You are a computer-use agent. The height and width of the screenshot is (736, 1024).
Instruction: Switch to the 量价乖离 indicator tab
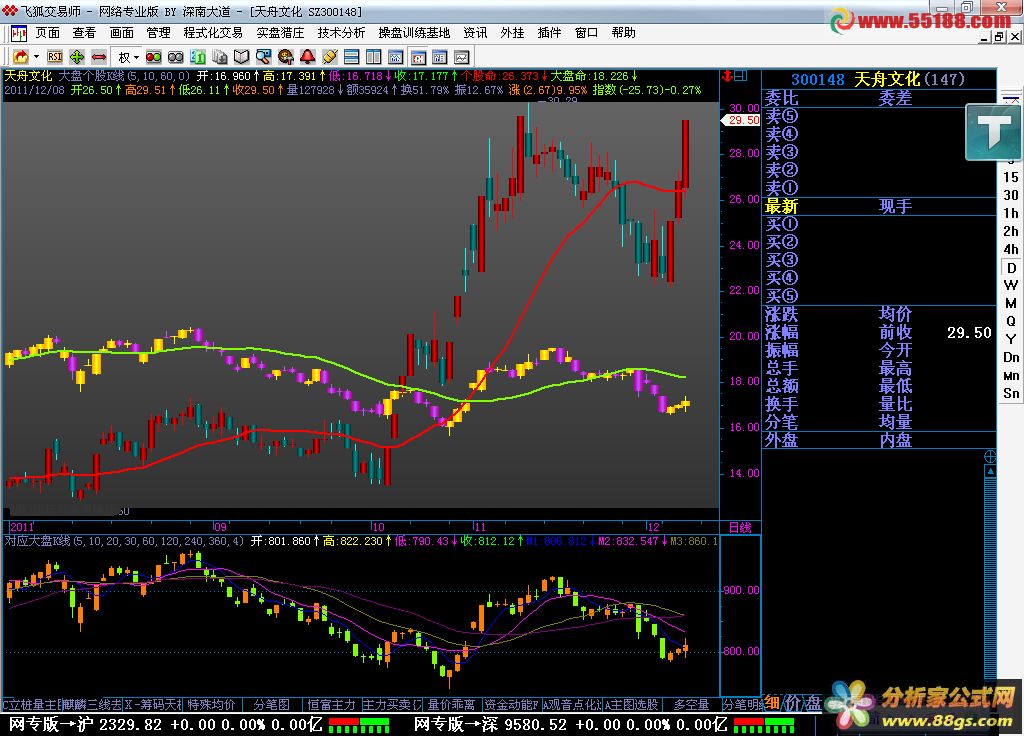451,705
